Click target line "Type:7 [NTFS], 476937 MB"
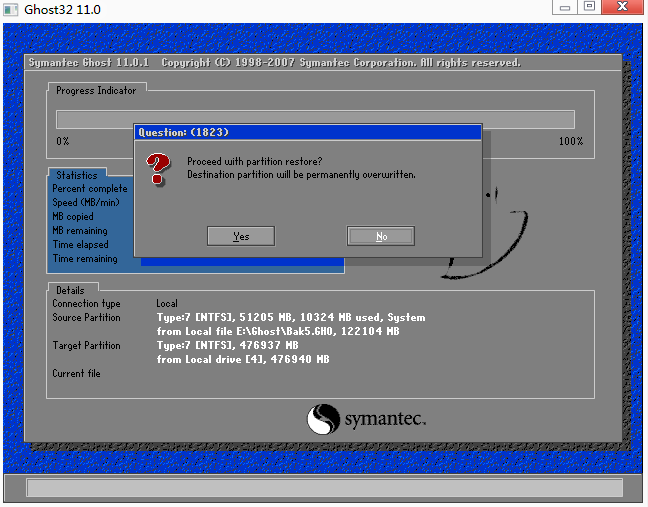 228,345
